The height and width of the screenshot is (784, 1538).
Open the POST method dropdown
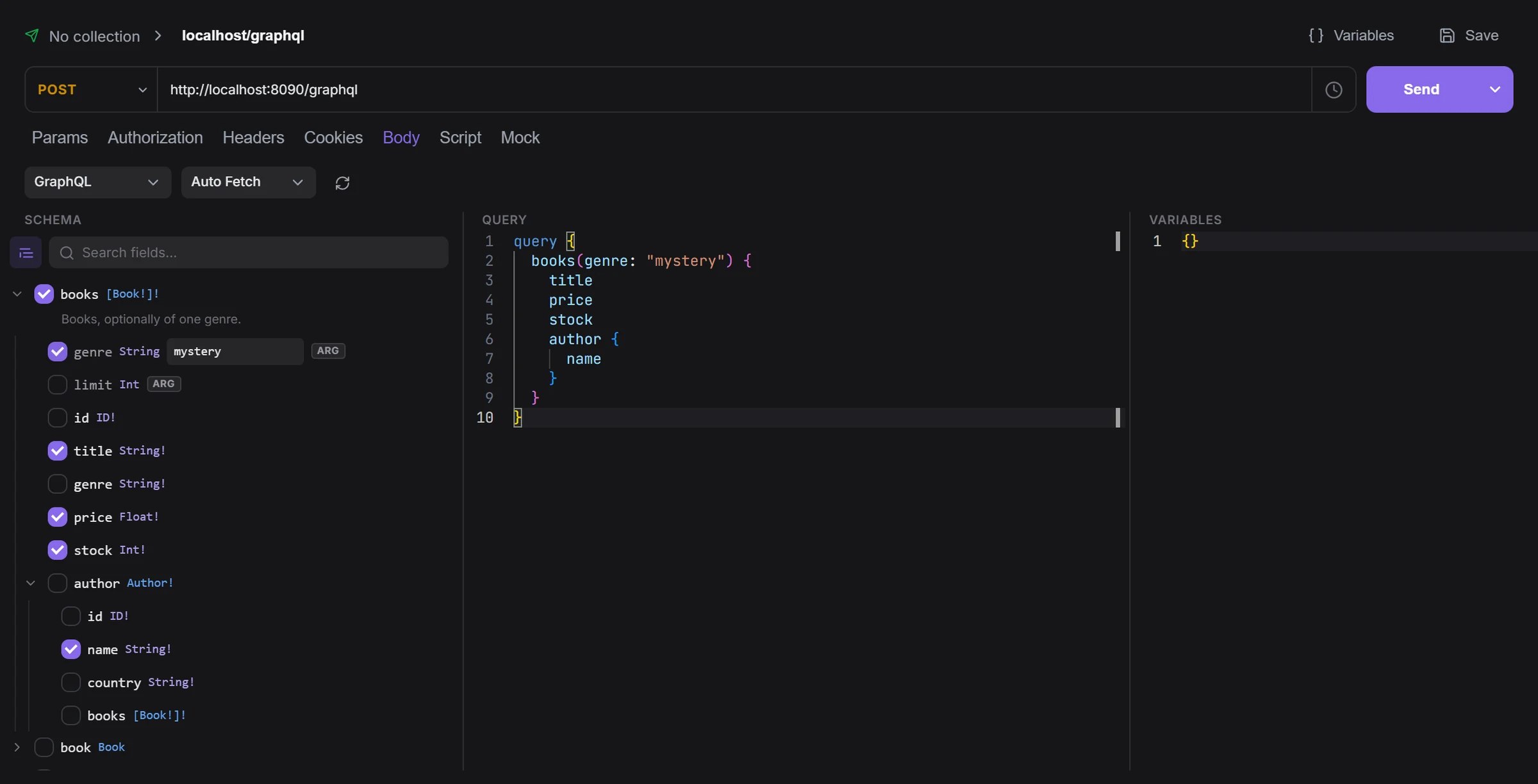91,90
